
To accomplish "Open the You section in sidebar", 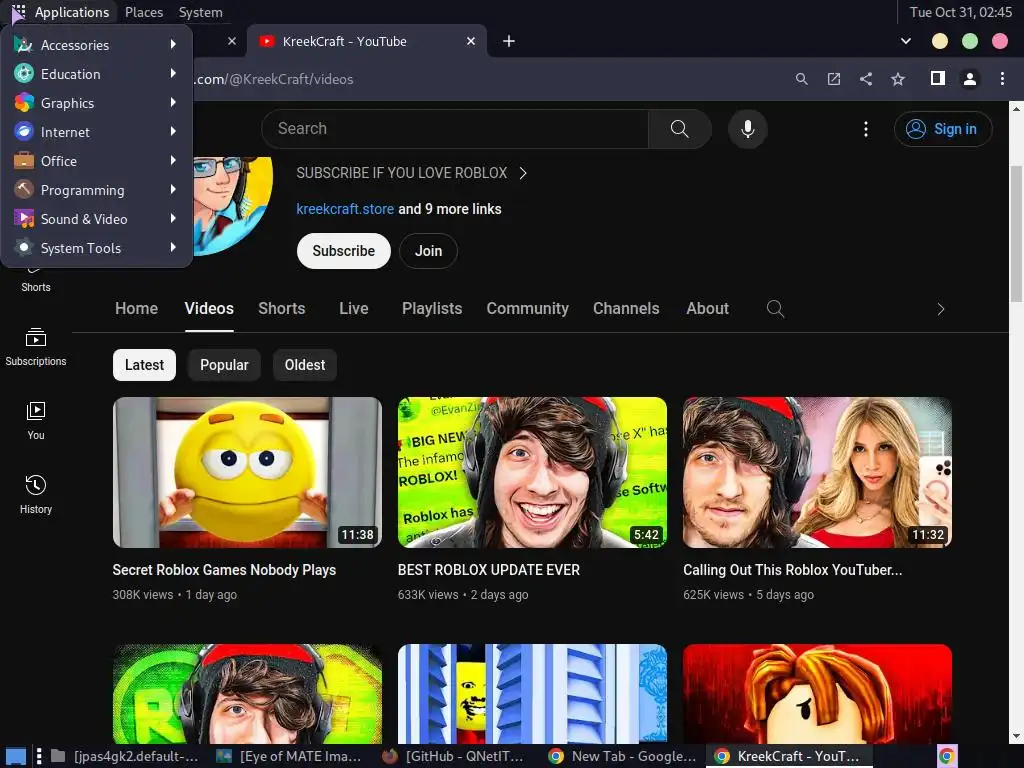I will [x=36, y=421].
